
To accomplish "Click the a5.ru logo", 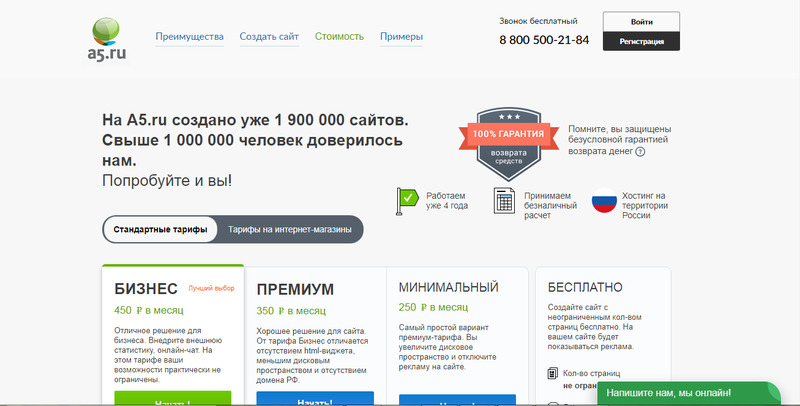I will pos(107,40).
